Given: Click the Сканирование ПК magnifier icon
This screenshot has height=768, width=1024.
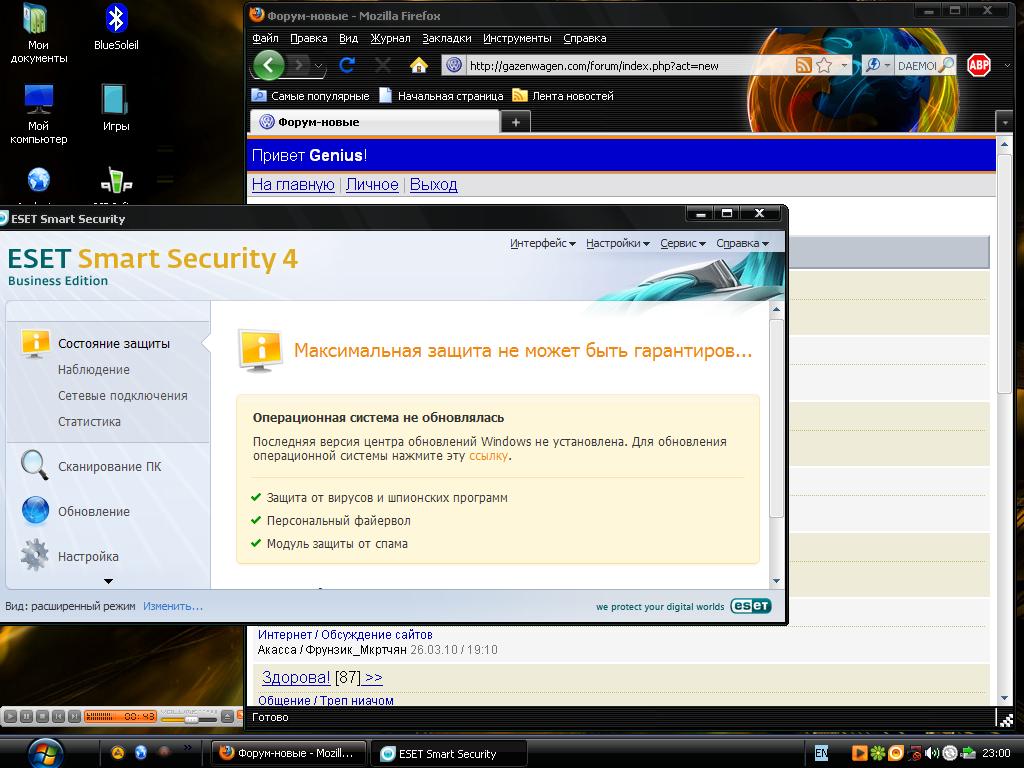Looking at the screenshot, I should pos(34,466).
